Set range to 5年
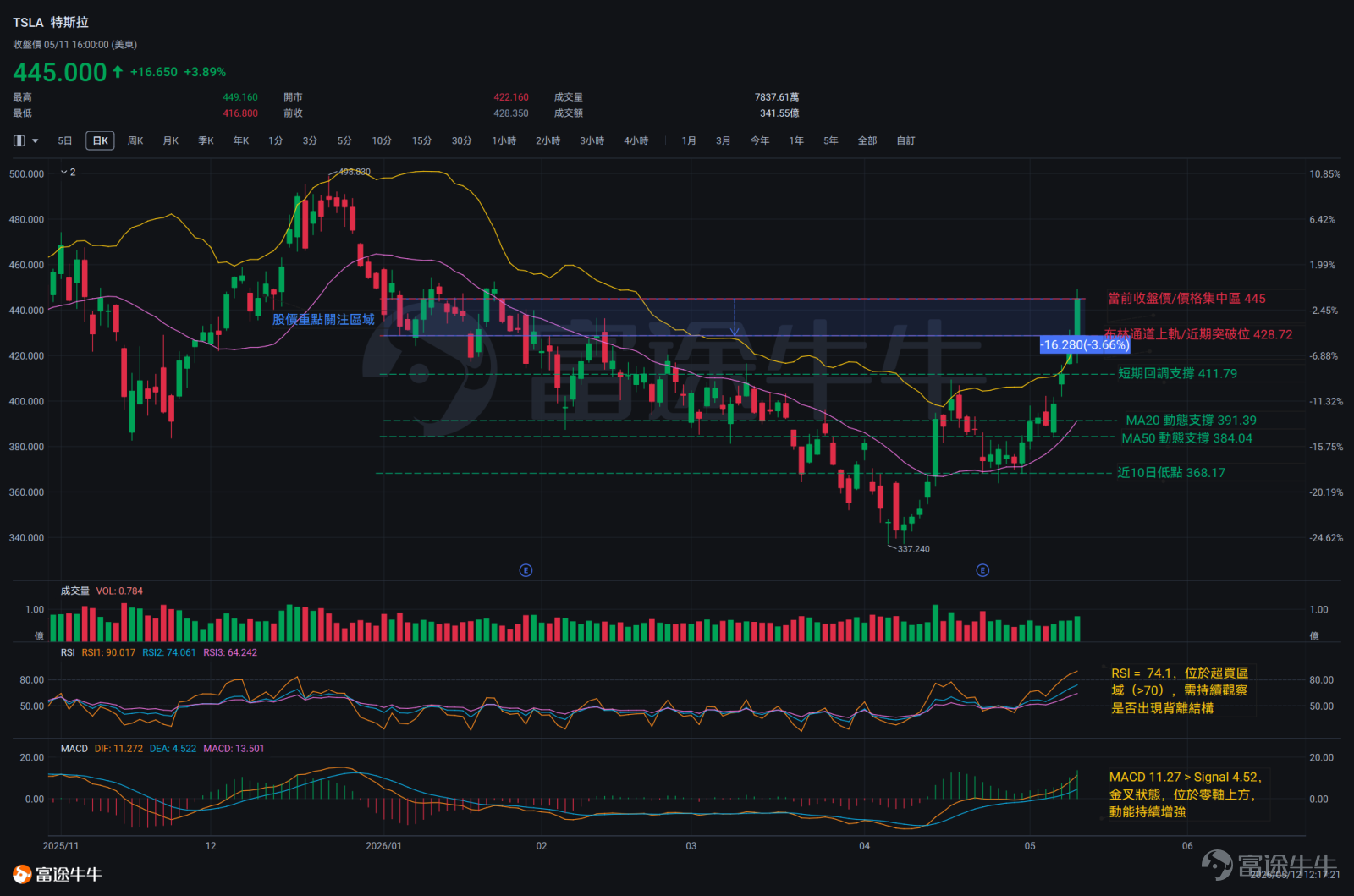1354x896 pixels. (x=831, y=140)
